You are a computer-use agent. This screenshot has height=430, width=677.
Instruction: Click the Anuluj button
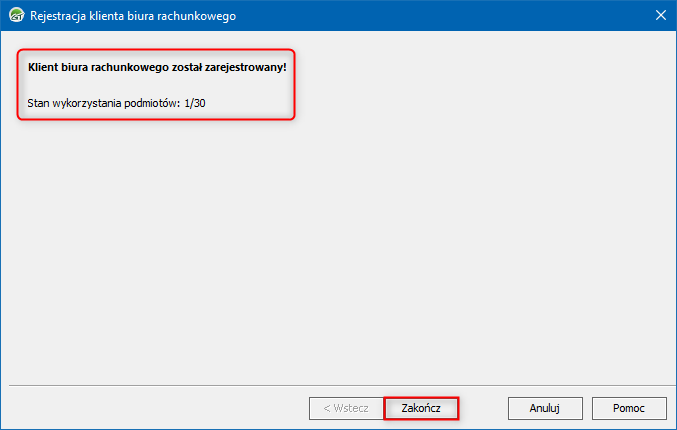545,408
